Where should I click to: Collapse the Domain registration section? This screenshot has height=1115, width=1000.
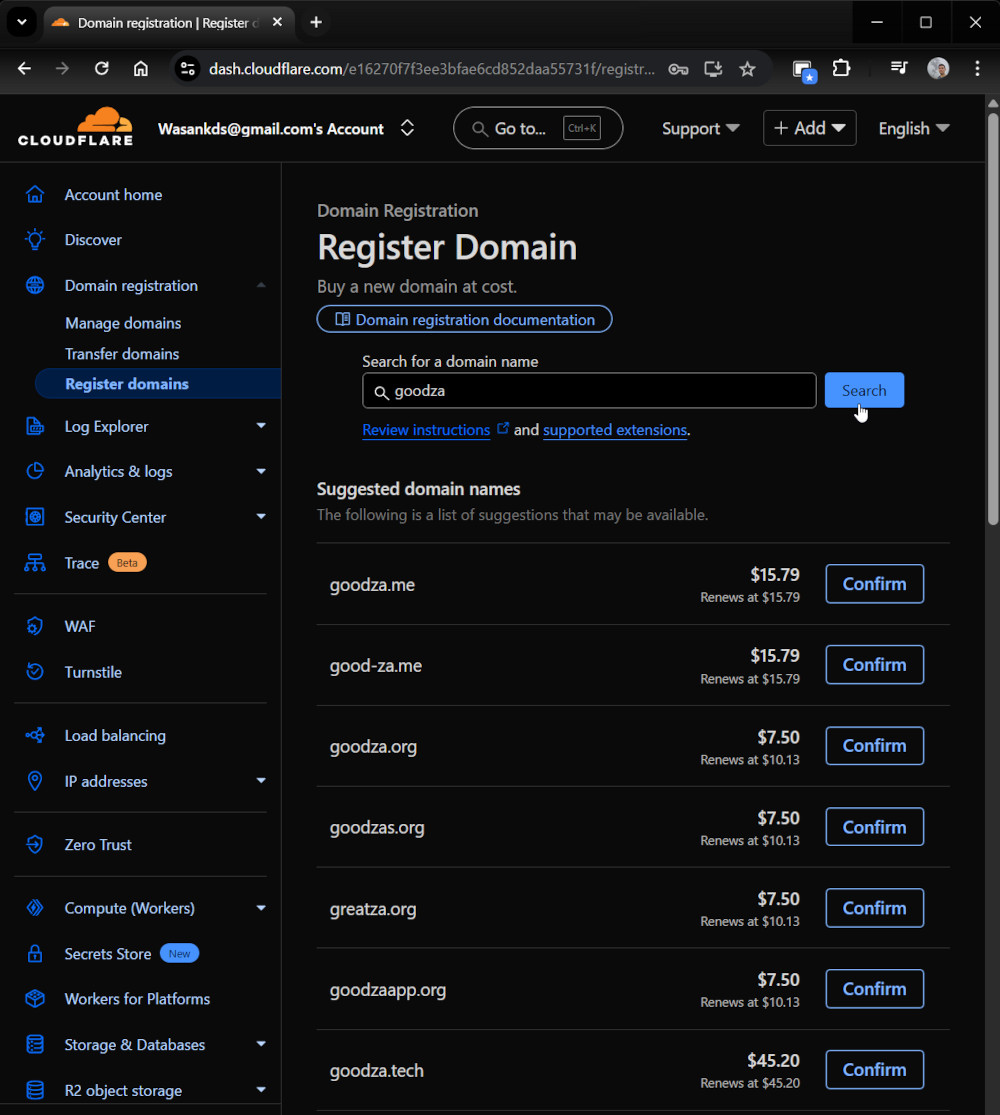coord(261,286)
